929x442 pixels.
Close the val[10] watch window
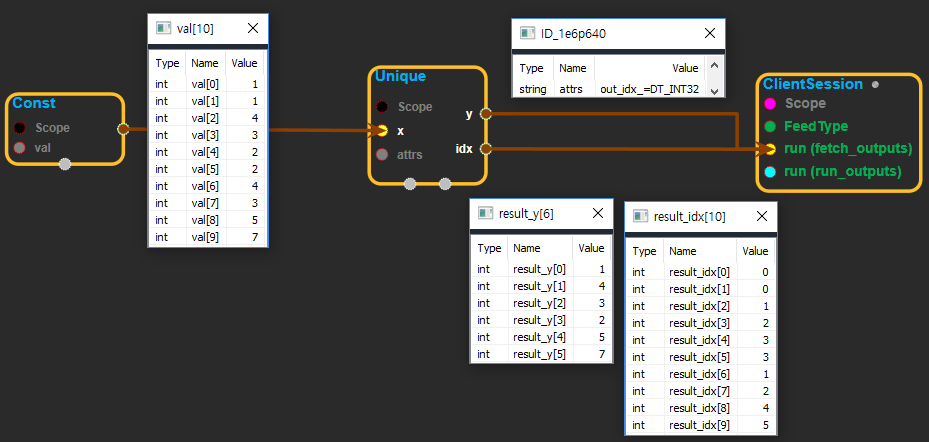(x=253, y=29)
